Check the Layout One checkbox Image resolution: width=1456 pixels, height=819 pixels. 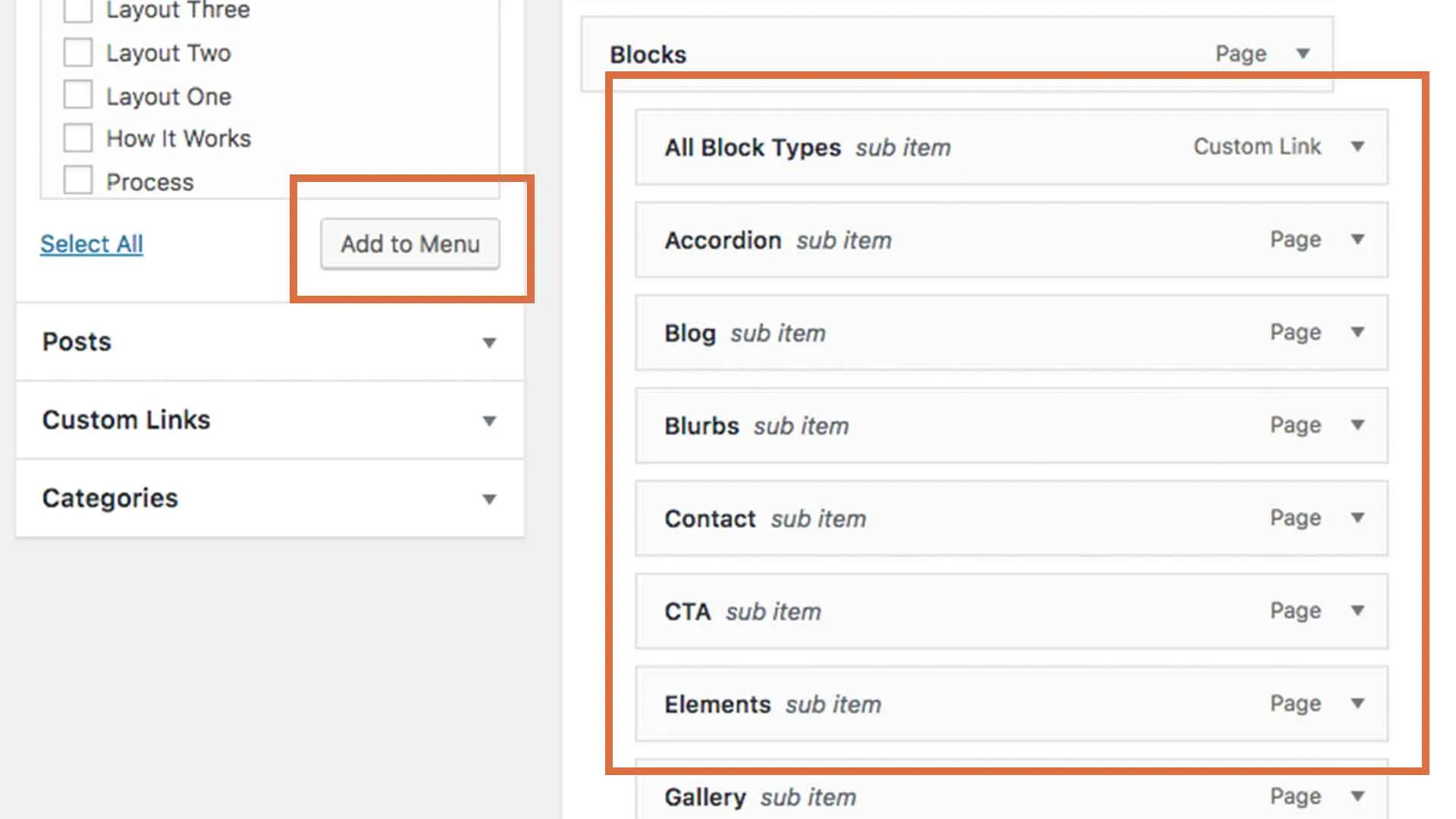77,96
